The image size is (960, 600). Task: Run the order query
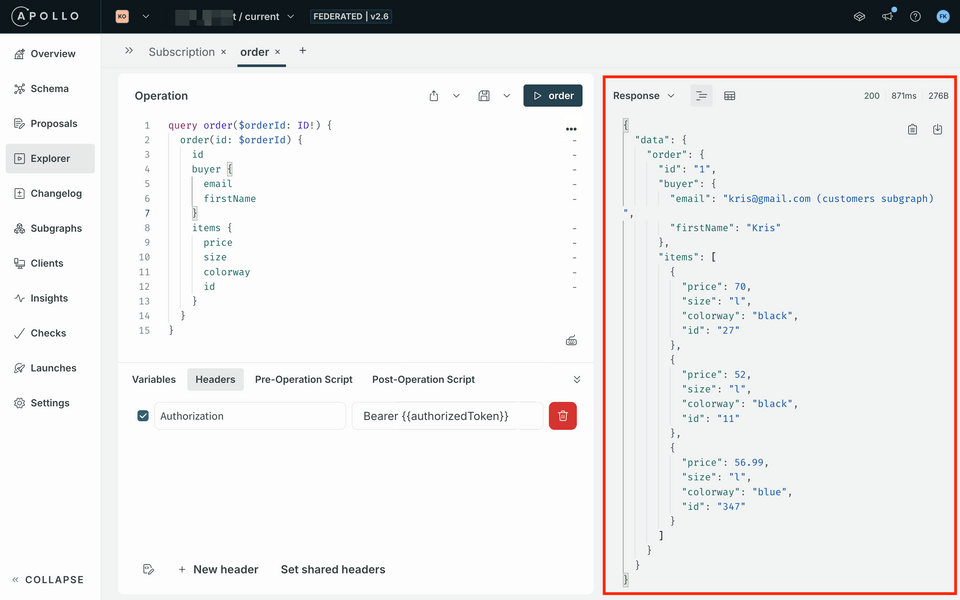pos(553,96)
